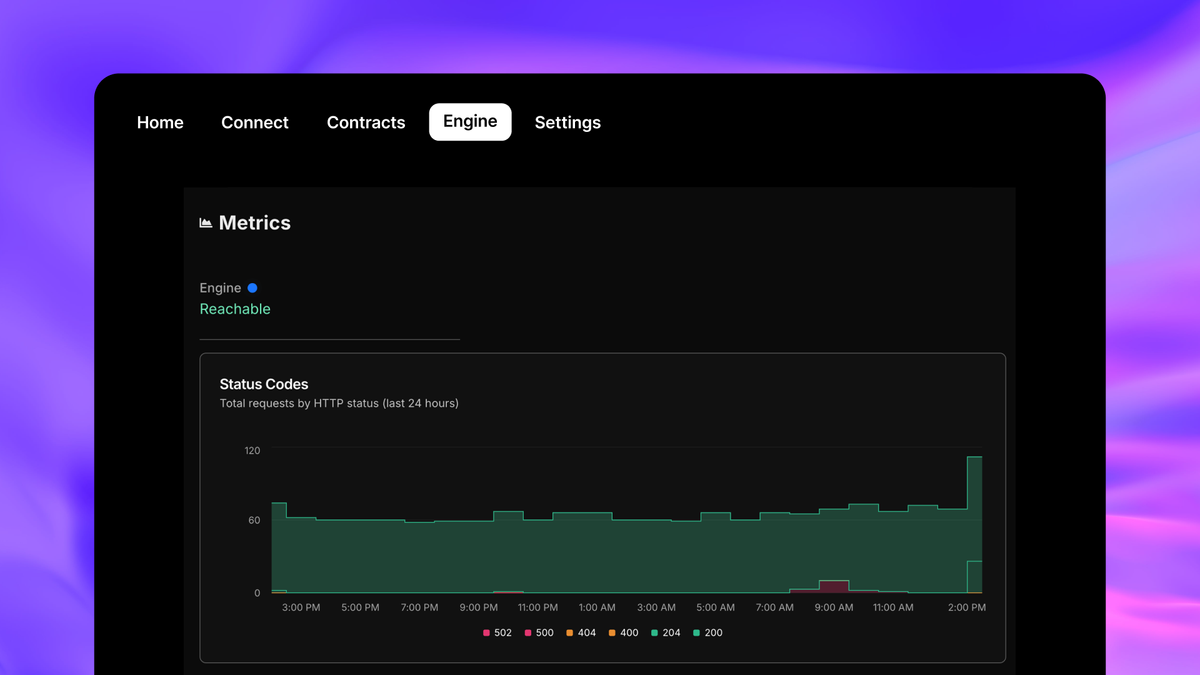This screenshot has height=675, width=1200.
Task: Click the 500 legend color marker
Action: [527, 632]
